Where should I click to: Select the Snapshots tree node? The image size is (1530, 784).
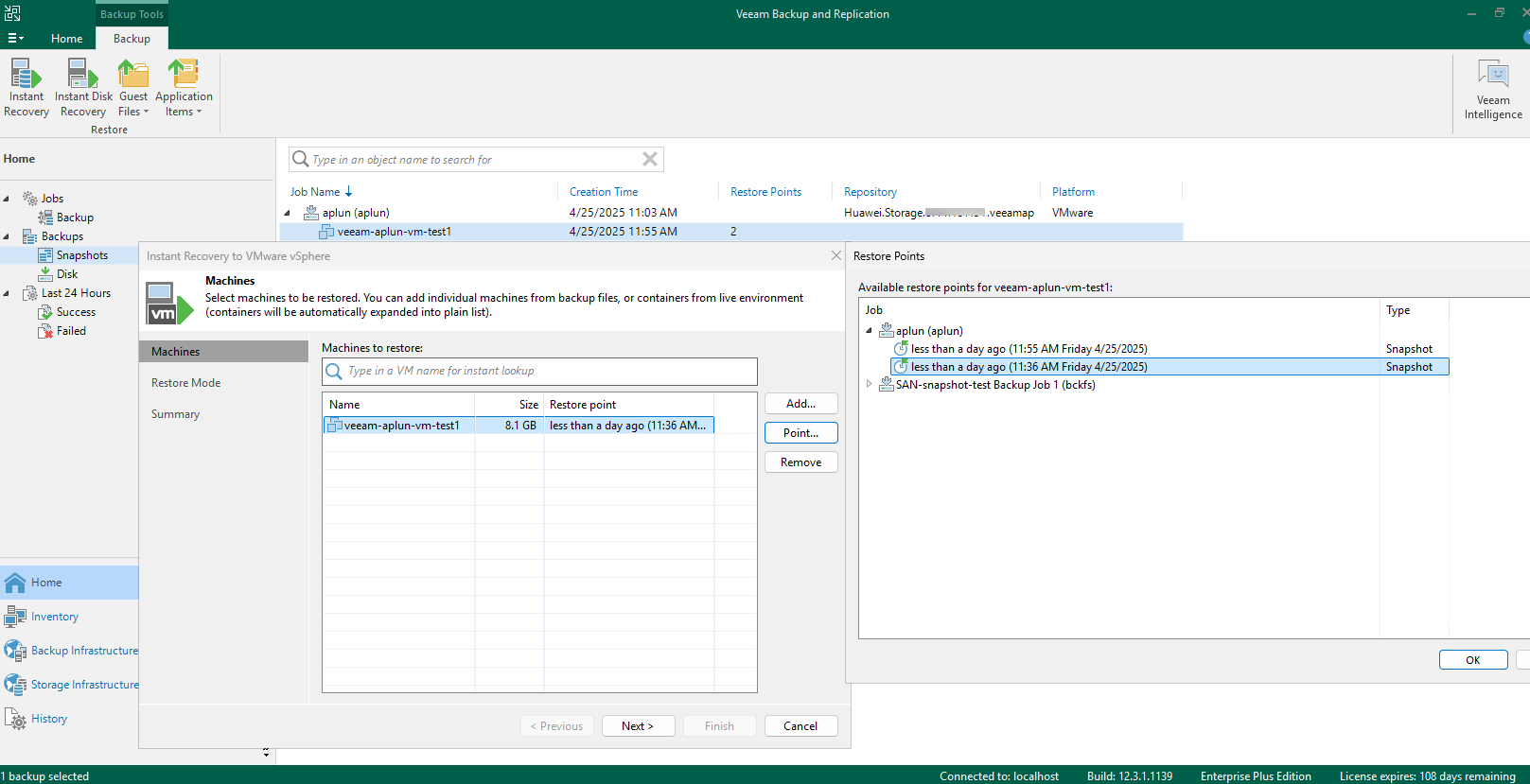point(81,255)
